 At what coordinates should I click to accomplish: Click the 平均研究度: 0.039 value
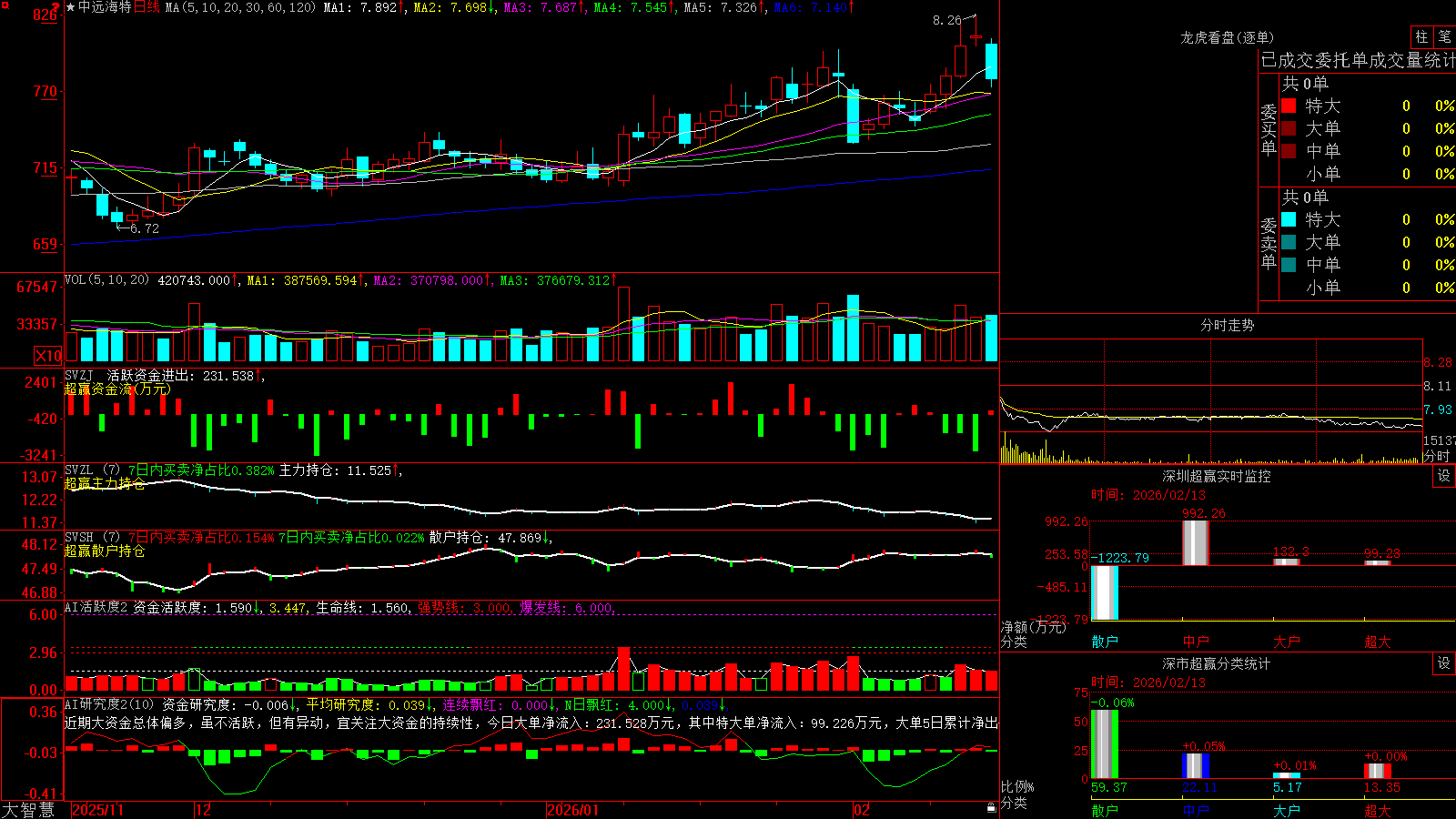pyautogui.click(x=369, y=704)
